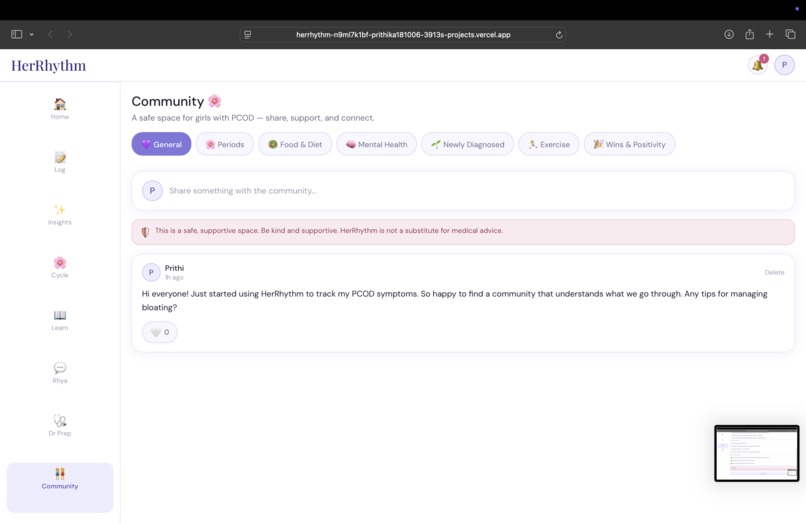Delete Prithi's post
This screenshot has width=806, height=524.
pos(774,273)
